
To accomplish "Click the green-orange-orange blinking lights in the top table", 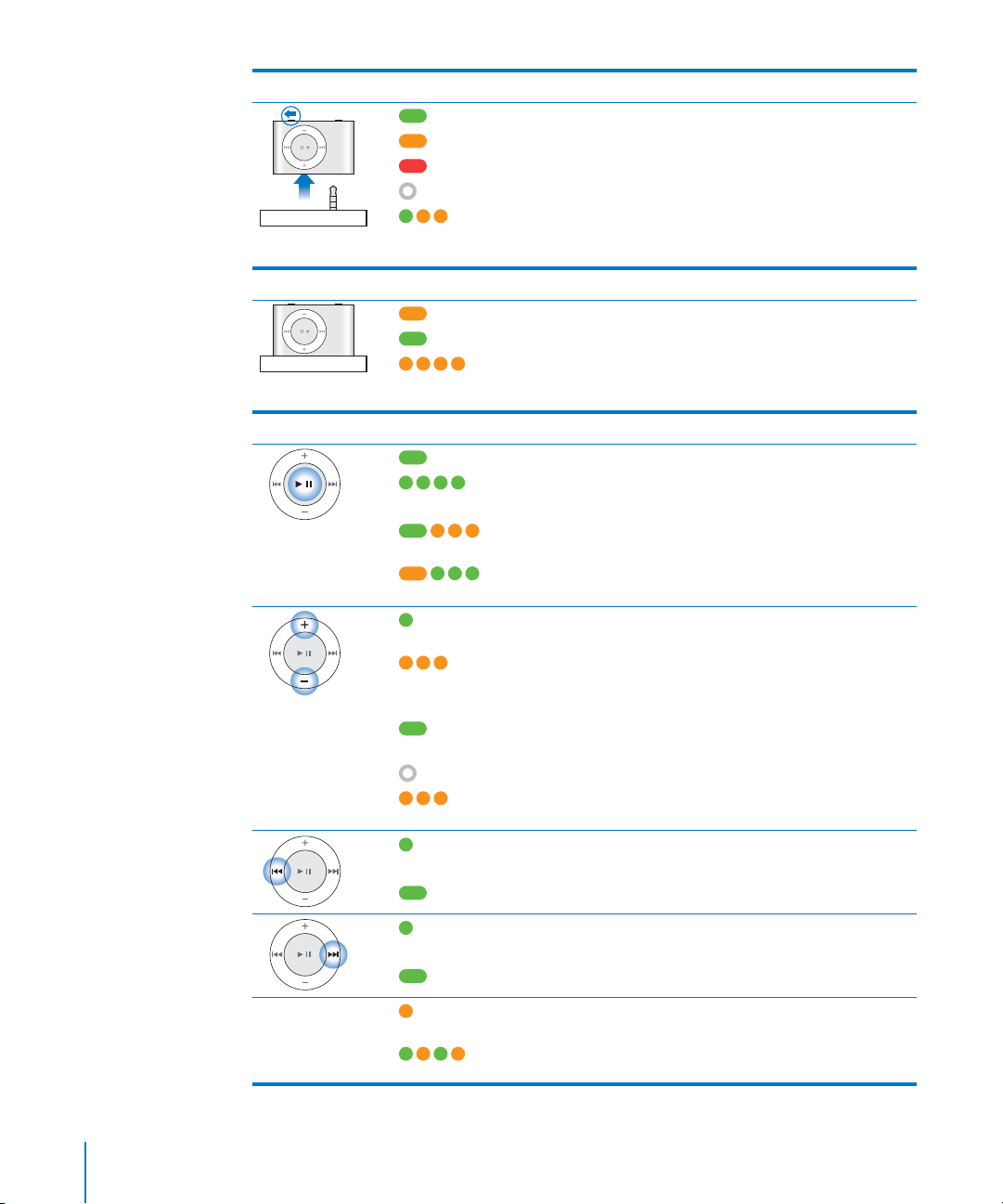I will [x=423, y=216].
